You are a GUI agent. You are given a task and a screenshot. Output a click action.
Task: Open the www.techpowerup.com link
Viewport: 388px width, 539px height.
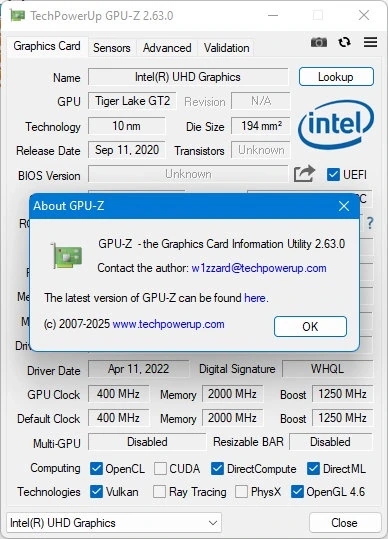pos(168,324)
